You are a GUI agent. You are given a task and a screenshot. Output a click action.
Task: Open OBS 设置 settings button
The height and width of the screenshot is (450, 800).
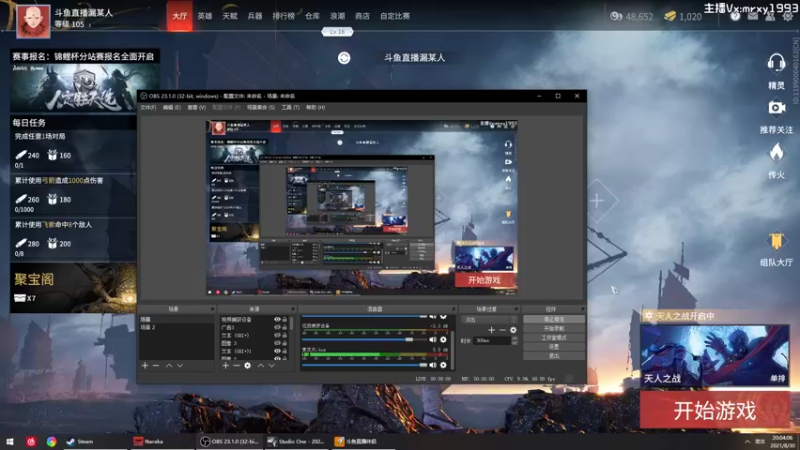554,346
